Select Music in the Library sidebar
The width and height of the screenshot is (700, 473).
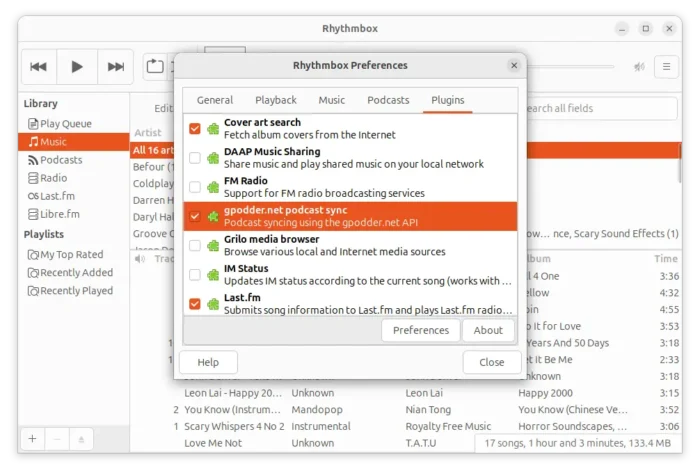point(74,142)
